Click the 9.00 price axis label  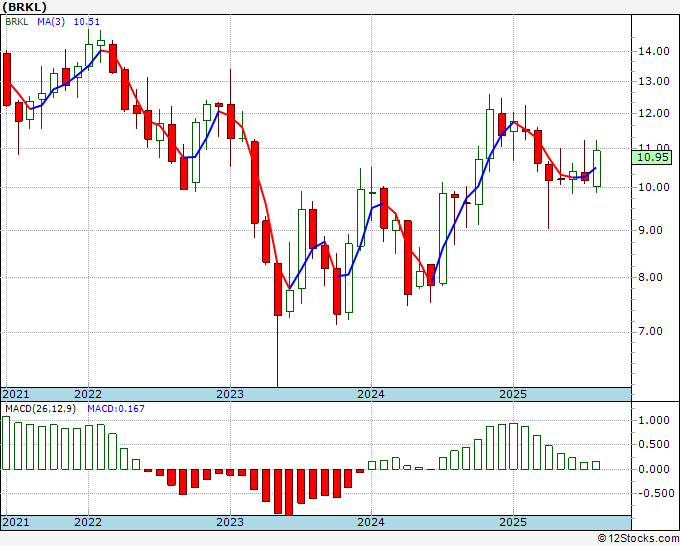[651, 230]
